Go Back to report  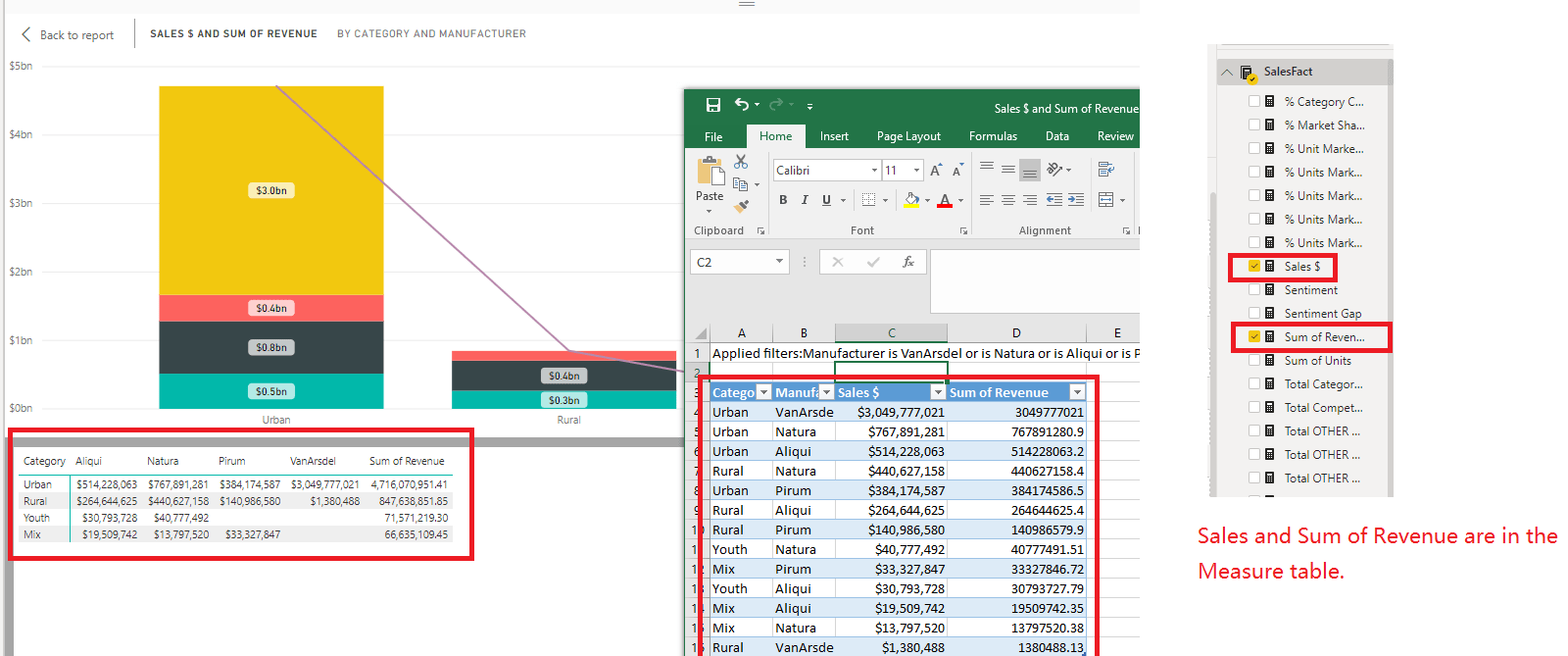click(68, 35)
